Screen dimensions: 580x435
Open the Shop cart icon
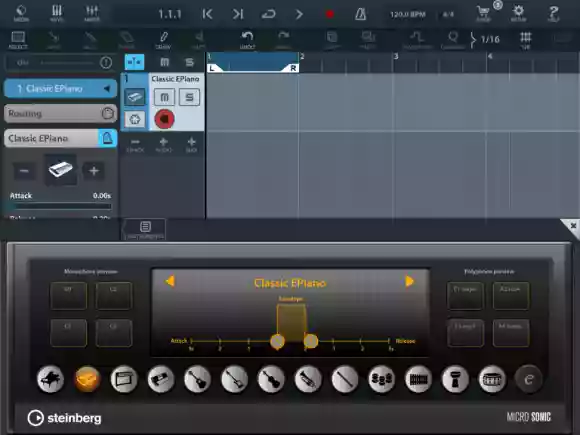(483, 13)
